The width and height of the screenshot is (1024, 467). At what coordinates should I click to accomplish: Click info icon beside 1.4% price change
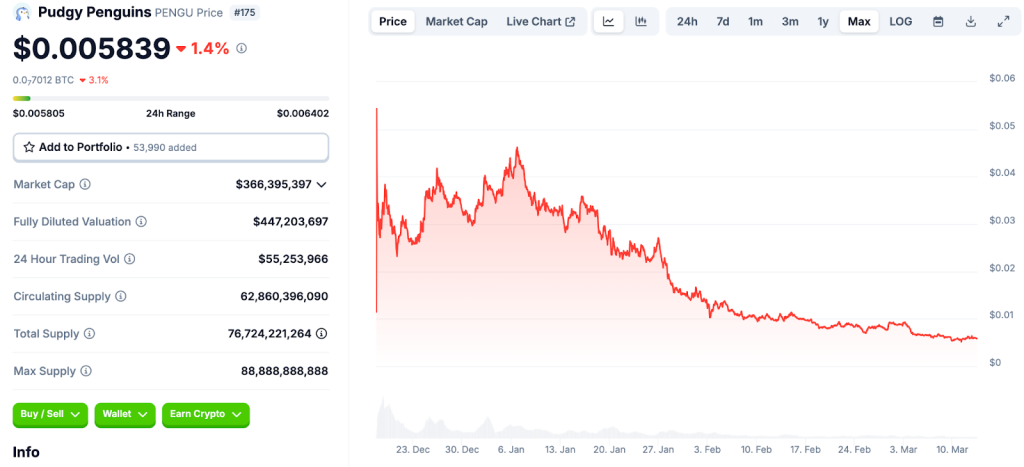241,48
